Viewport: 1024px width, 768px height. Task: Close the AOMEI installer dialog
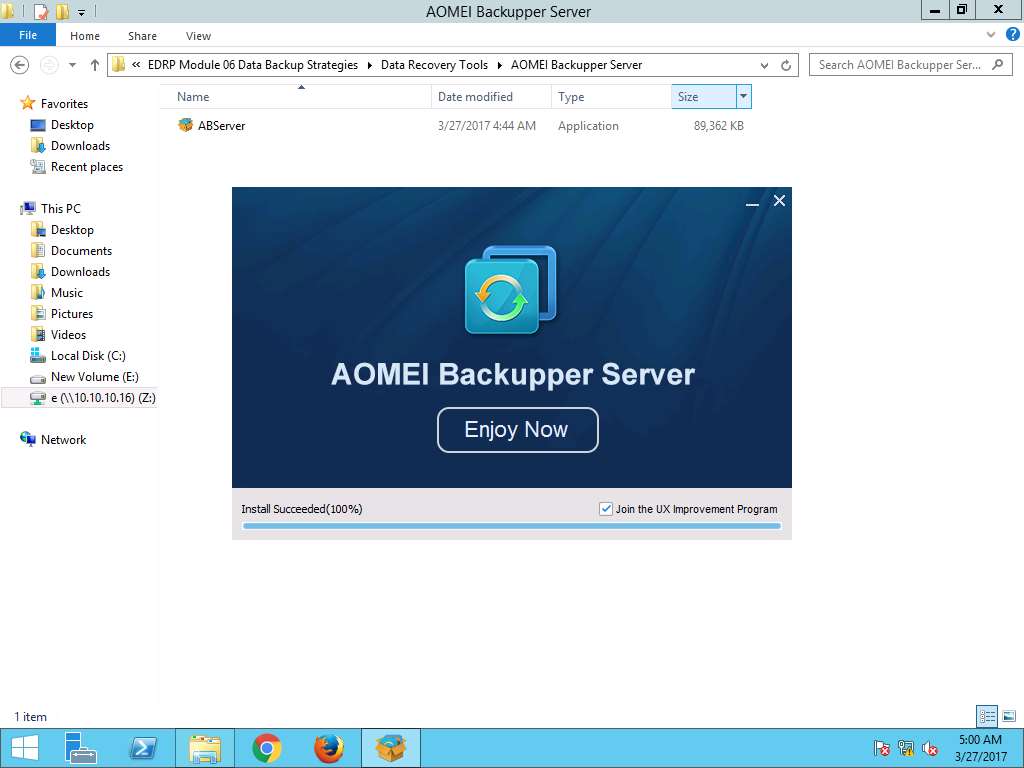pos(779,201)
